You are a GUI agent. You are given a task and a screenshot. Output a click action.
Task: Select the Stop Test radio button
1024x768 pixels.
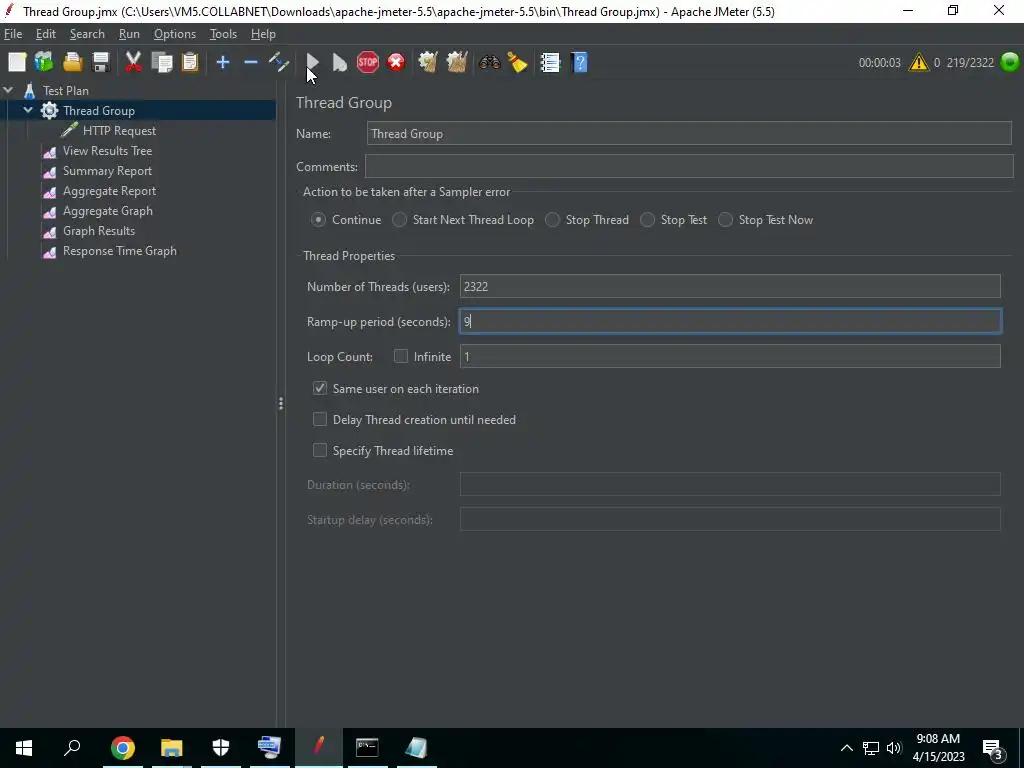647,220
